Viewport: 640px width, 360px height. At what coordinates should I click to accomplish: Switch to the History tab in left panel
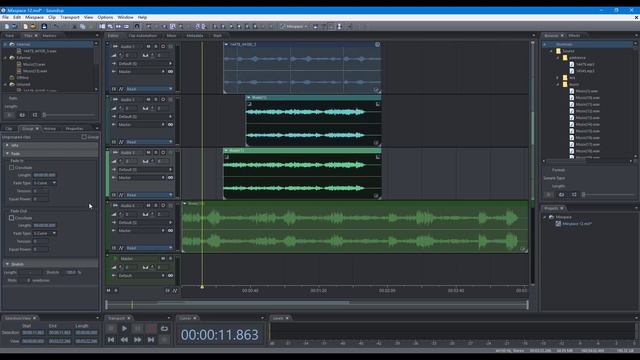coord(50,129)
